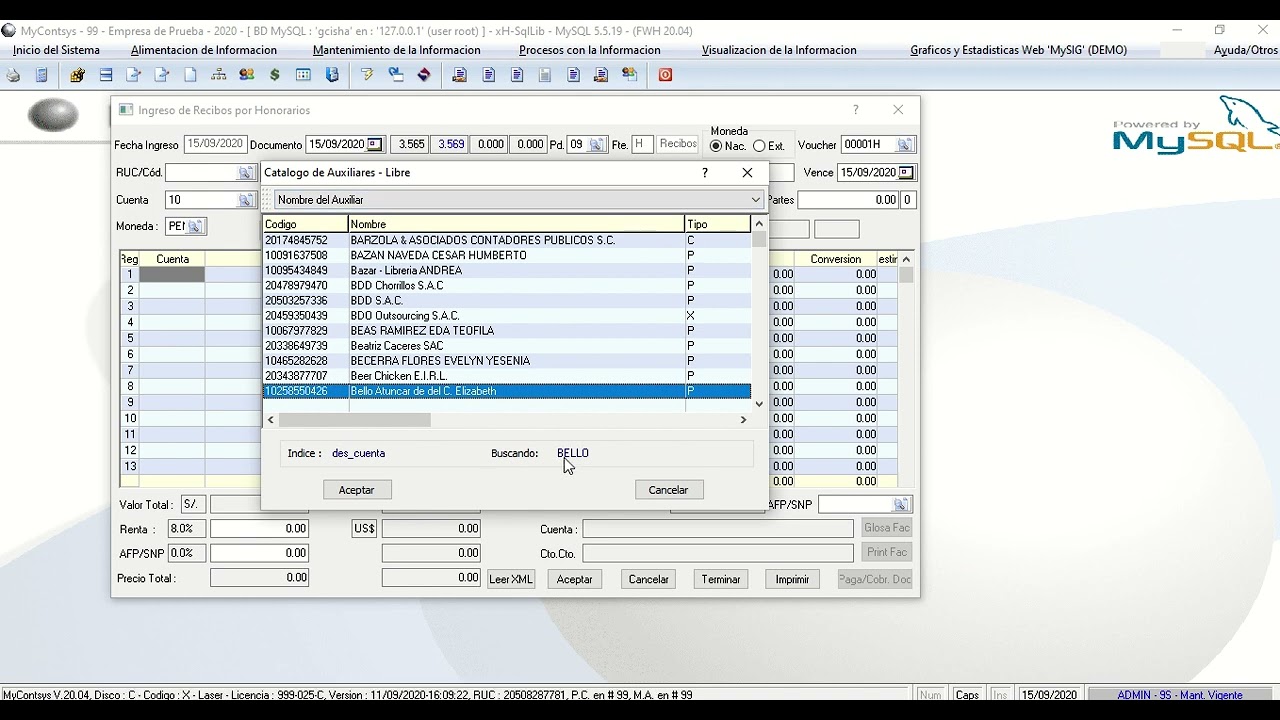Select row BARZOLA & ASOCIADOS CONTADORES PUBLICOS

507,241
